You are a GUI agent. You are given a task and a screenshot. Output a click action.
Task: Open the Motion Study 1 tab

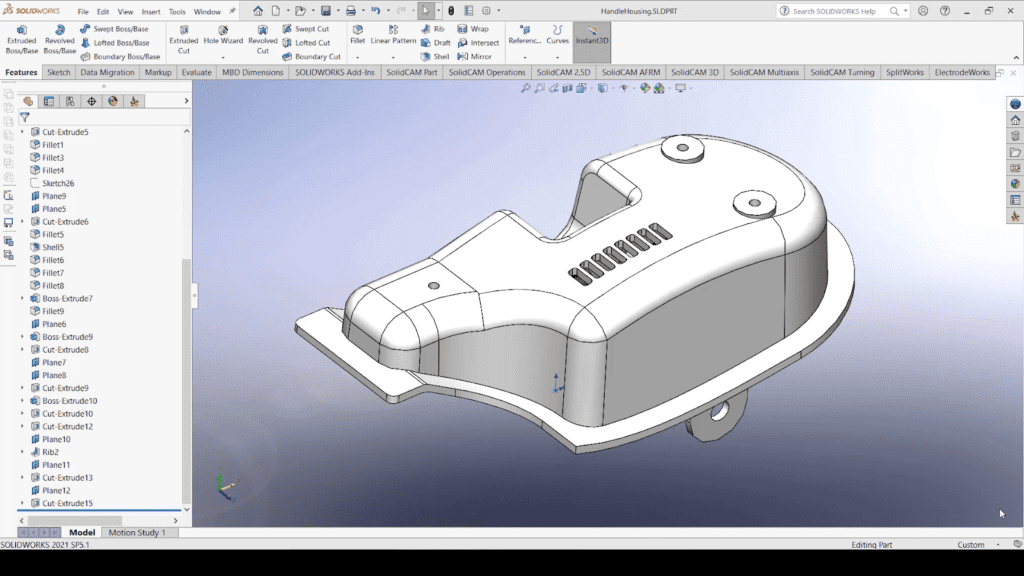coord(136,532)
